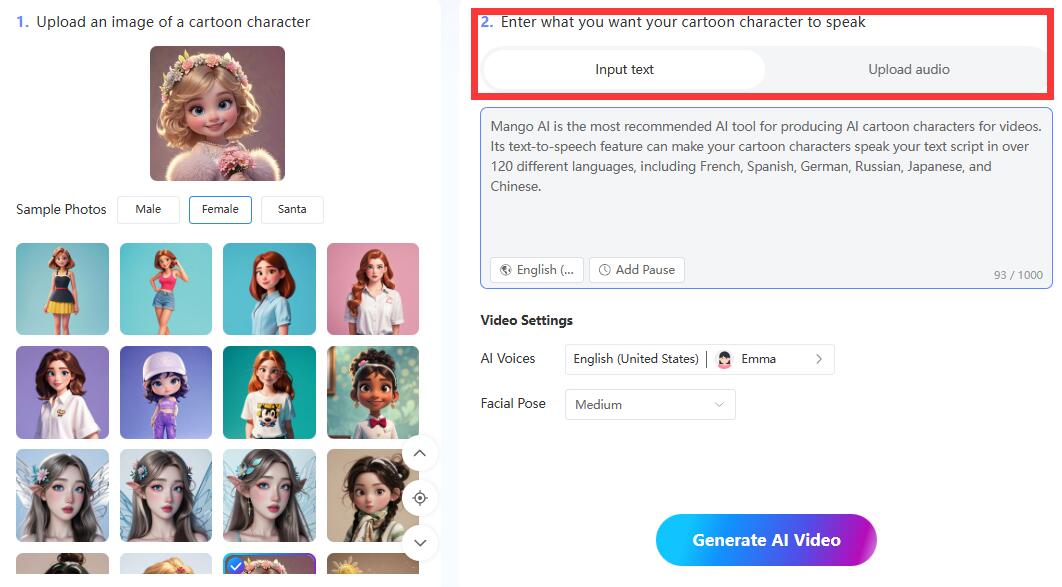Select the Female sample photos filter
The height and width of the screenshot is (587, 1062).
click(x=220, y=209)
